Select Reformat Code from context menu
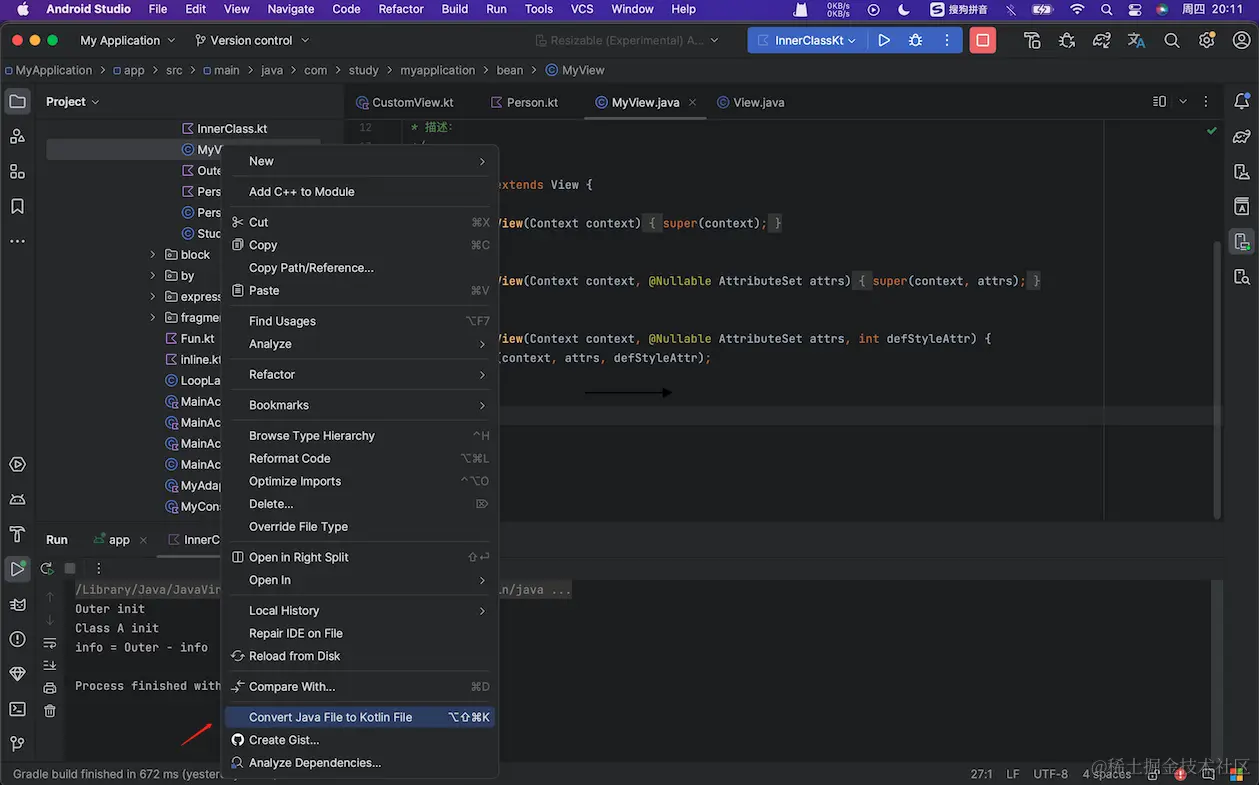 tap(360, 459)
